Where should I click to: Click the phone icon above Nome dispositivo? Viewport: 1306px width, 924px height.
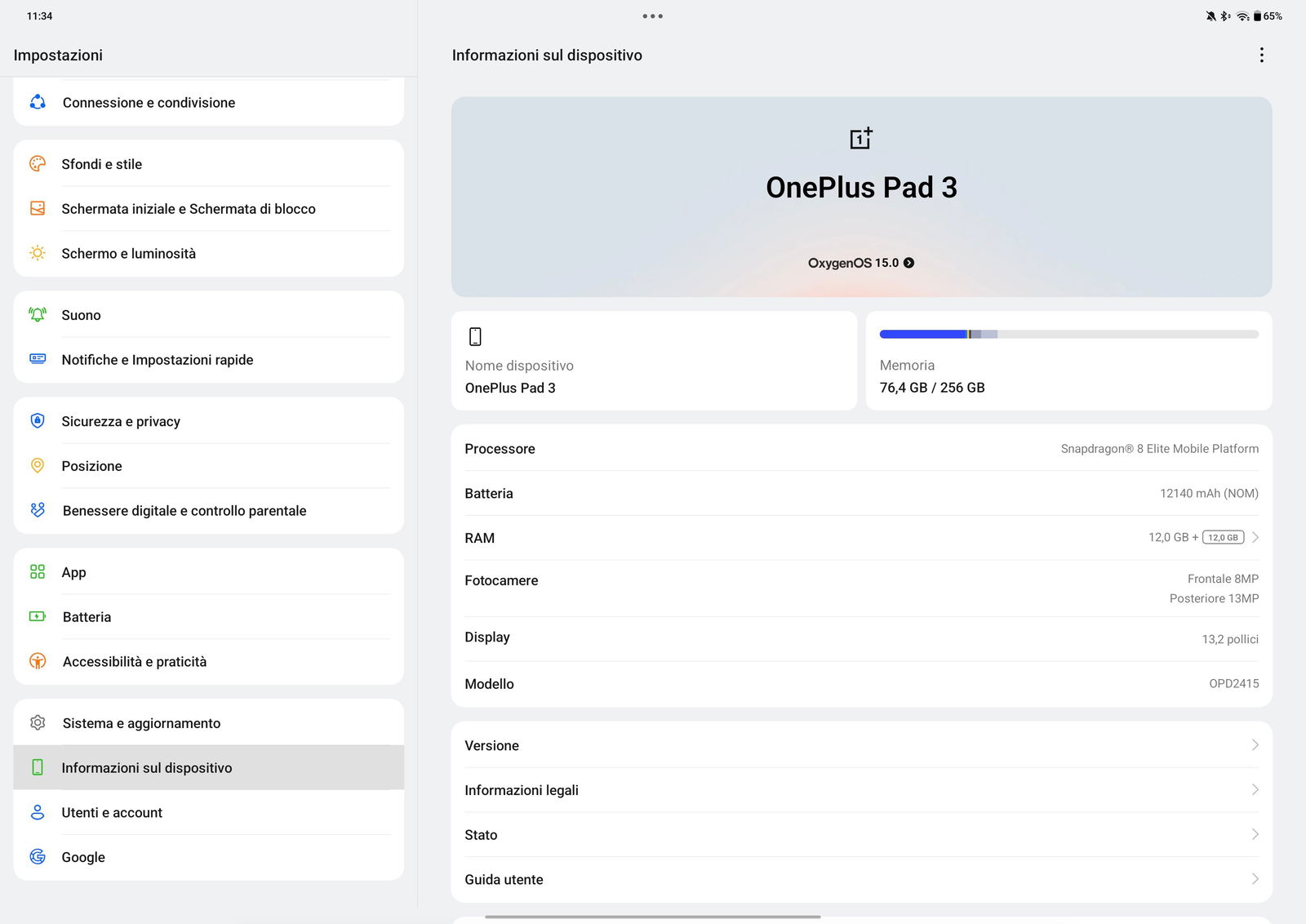475,336
